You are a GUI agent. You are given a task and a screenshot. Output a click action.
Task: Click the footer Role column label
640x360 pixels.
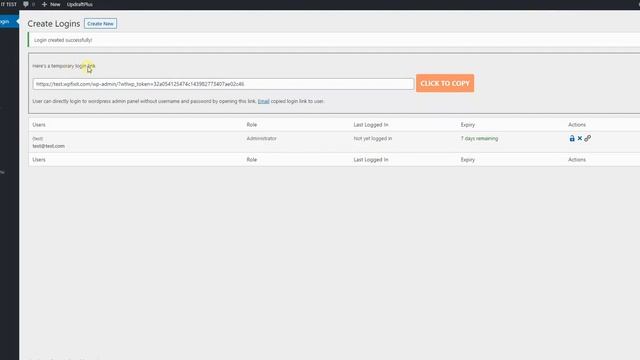251,160
